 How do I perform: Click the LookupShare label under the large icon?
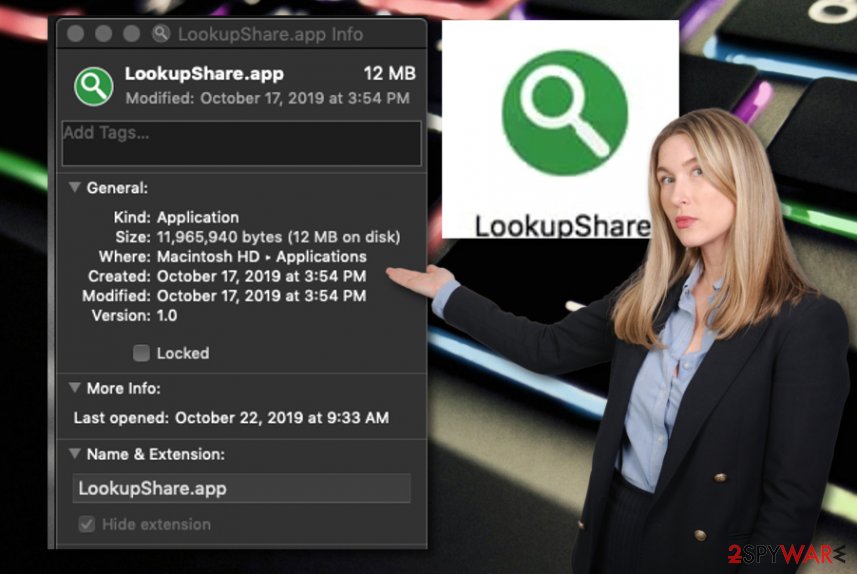[x=562, y=226]
